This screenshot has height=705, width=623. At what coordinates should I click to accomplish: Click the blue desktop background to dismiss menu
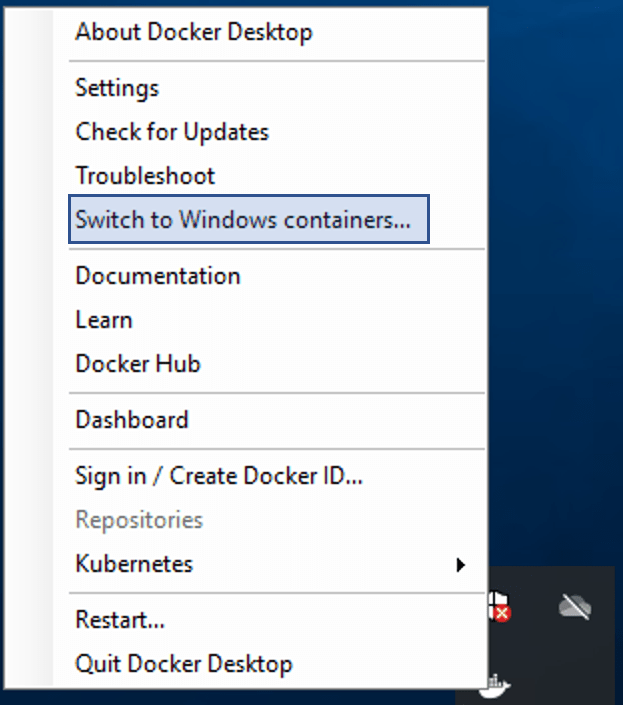point(555,270)
